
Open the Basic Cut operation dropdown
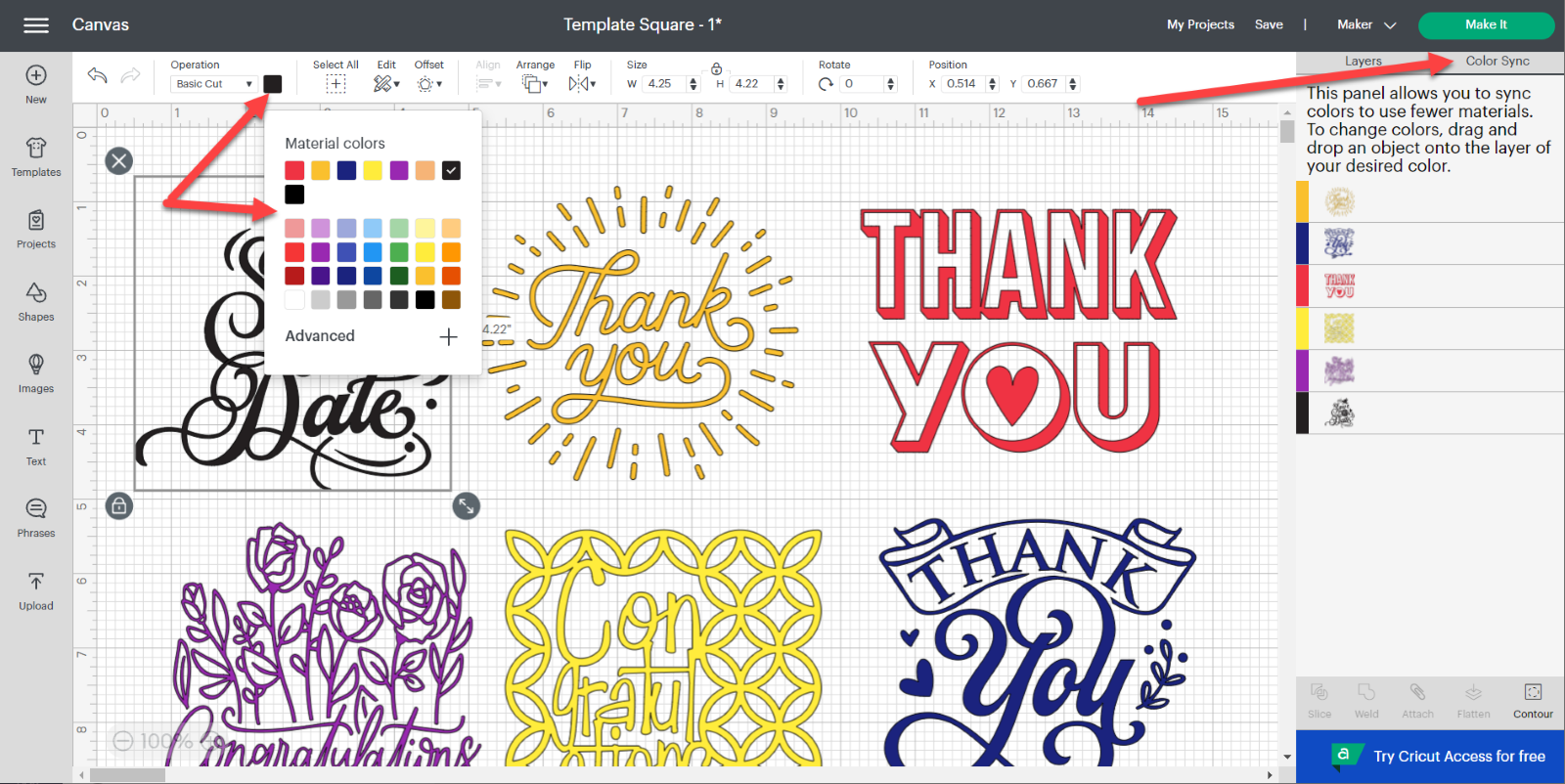click(x=214, y=84)
